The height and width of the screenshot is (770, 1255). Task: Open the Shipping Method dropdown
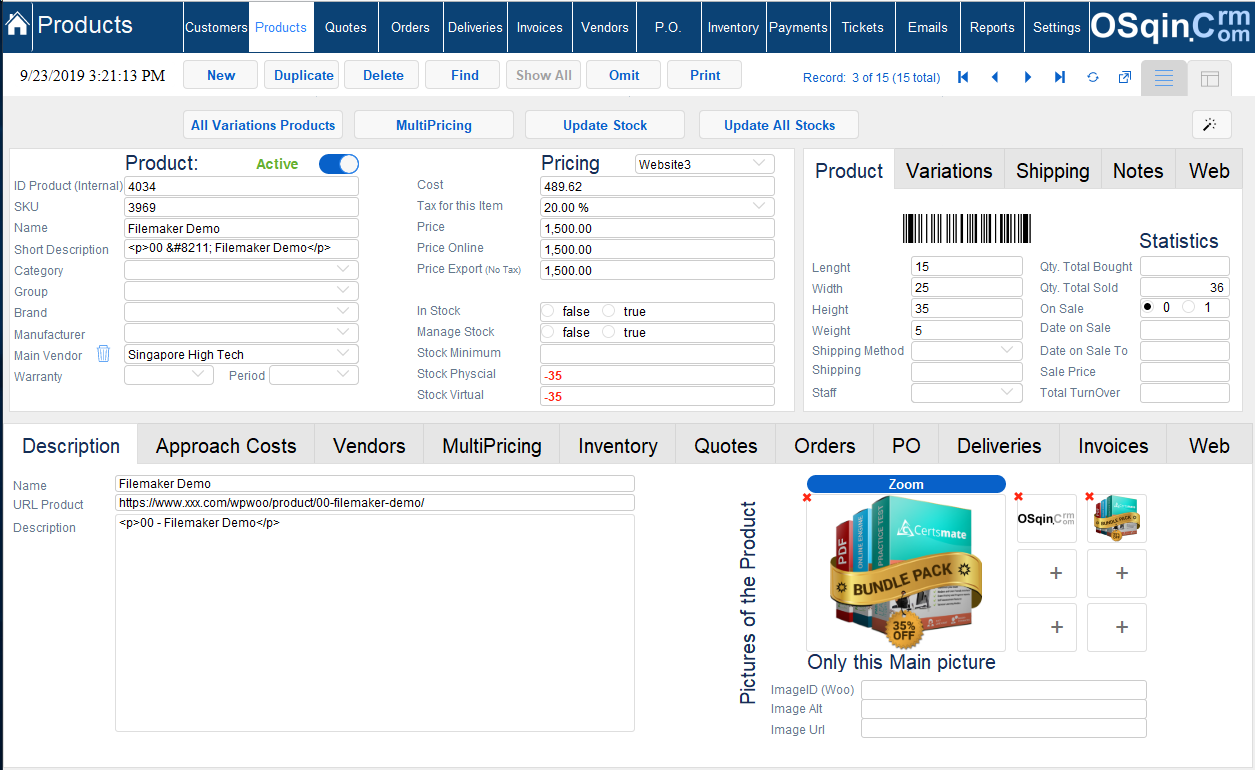(967, 351)
